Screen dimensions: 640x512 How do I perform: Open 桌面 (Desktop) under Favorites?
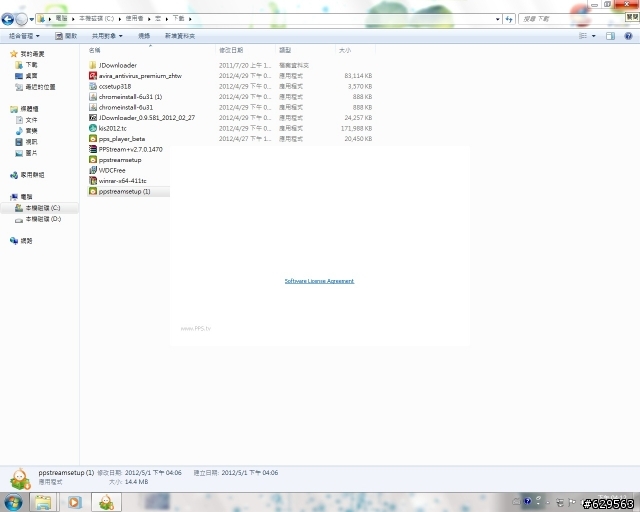point(31,76)
